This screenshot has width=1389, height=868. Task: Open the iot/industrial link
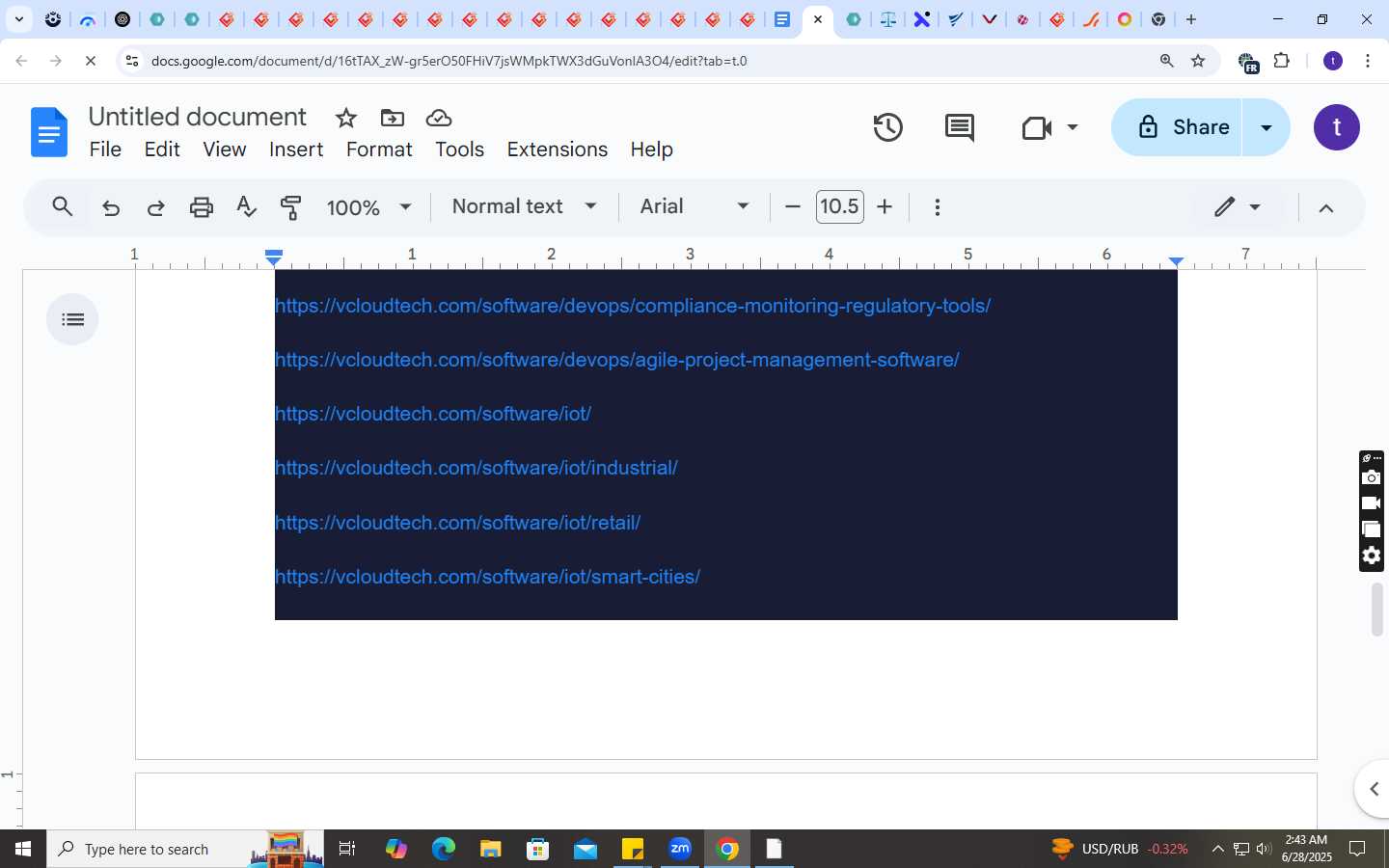(x=477, y=468)
